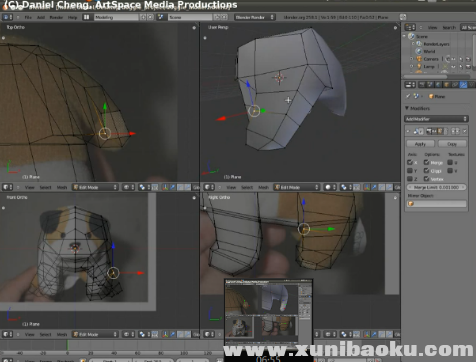
Task: Click the Apply modifier button
Action: (x=420, y=144)
